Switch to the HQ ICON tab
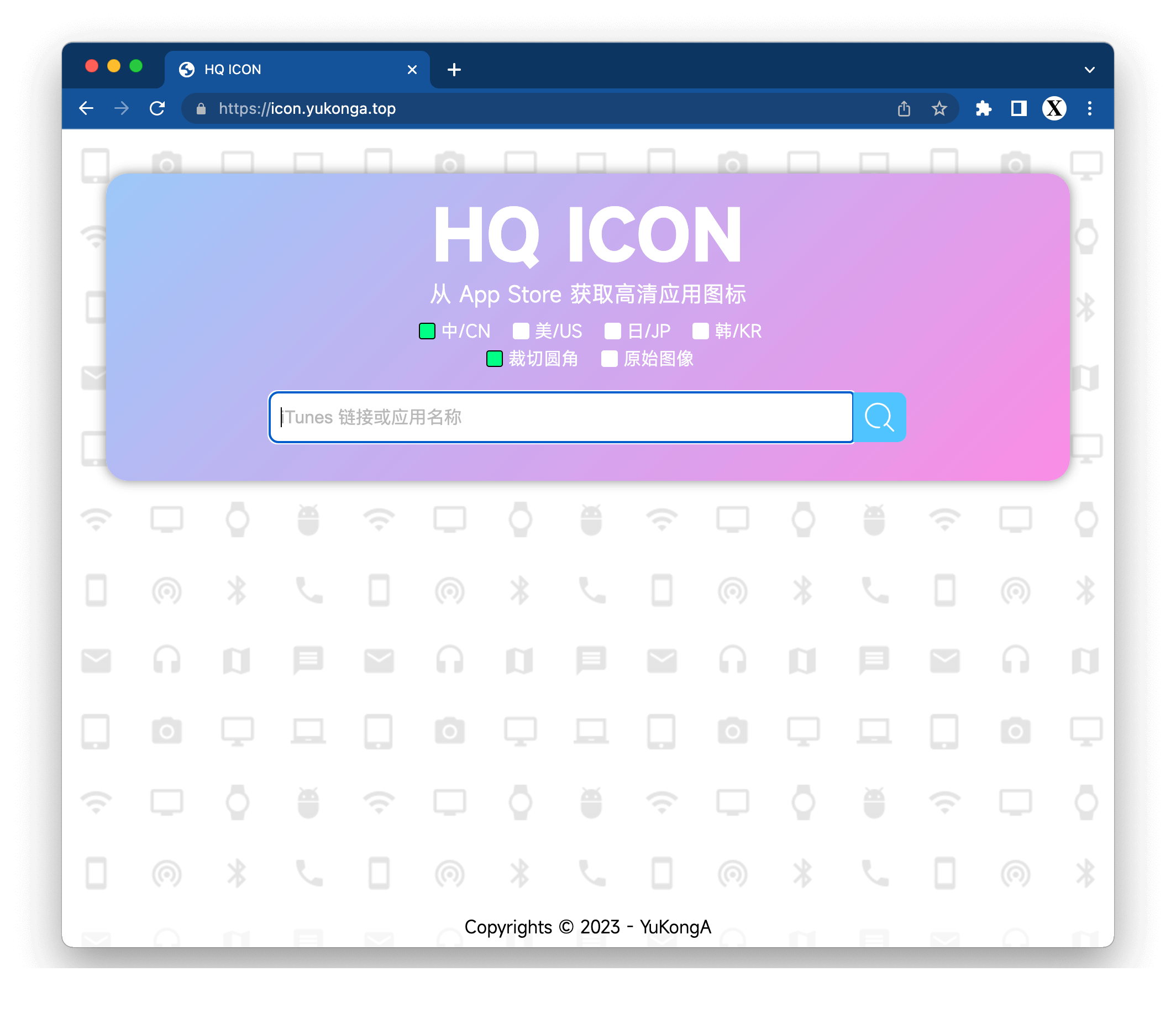Screen dimensions: 1176x1029 287,70
